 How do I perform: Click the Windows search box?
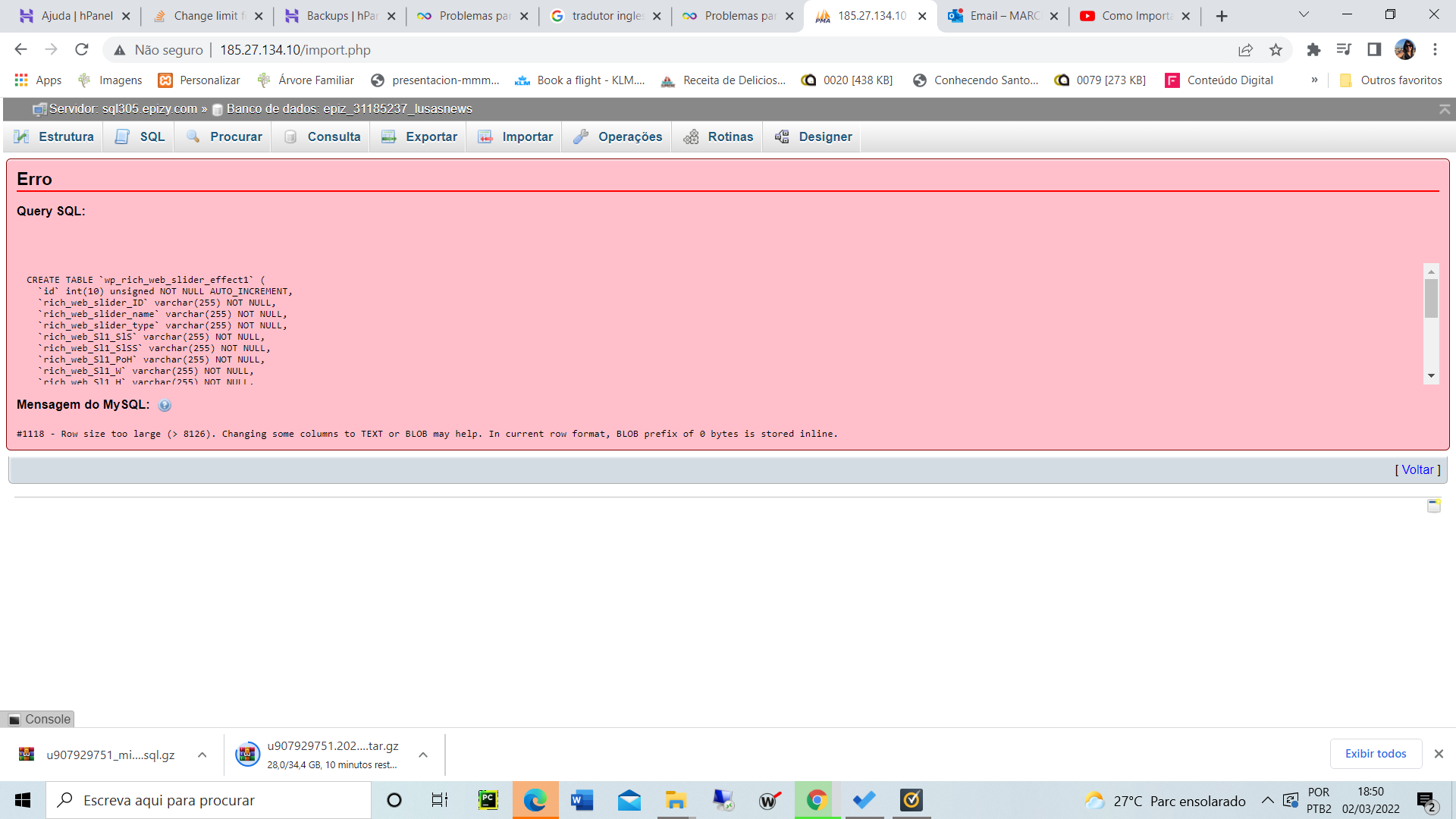click(209, 800)
